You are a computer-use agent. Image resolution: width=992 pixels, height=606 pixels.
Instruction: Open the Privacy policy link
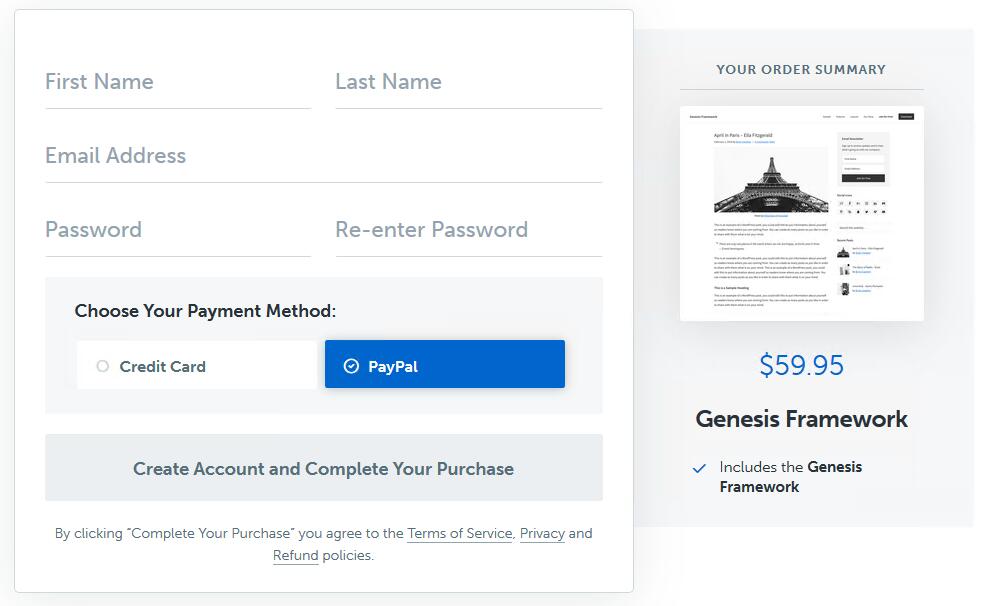coord(542,533)
